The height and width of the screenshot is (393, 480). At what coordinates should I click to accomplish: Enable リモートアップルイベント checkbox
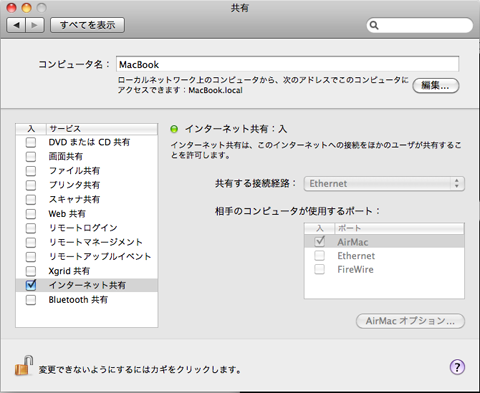(x=31, y=257)
